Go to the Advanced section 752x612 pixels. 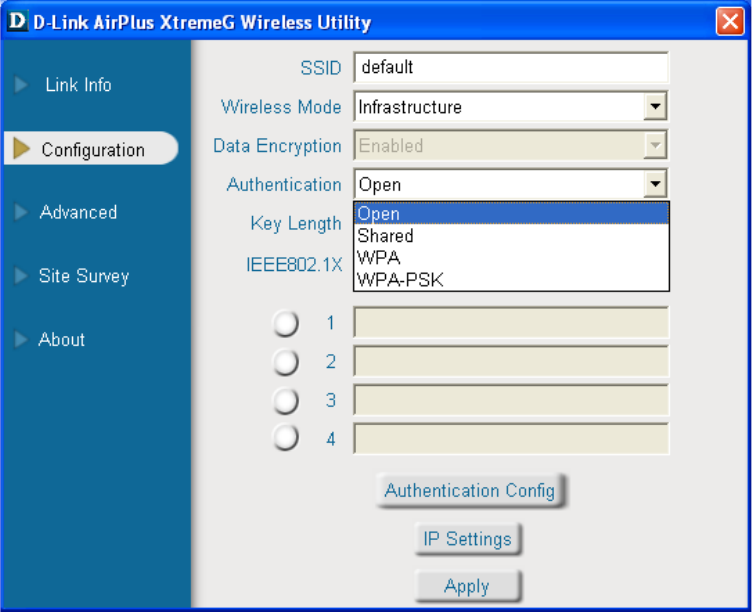click(x=78, y=212)
